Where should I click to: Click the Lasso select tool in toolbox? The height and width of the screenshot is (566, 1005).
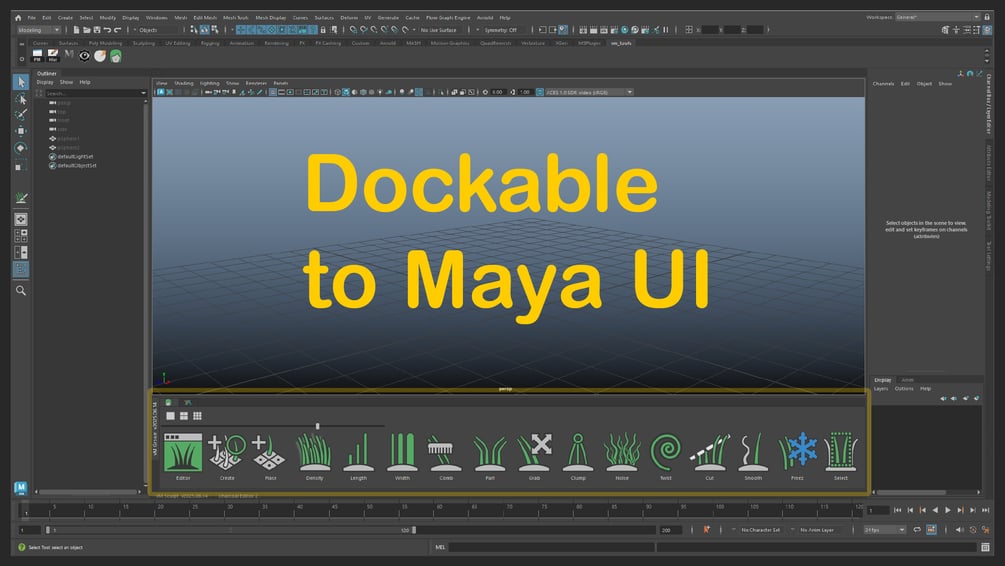tap(21, 99)
